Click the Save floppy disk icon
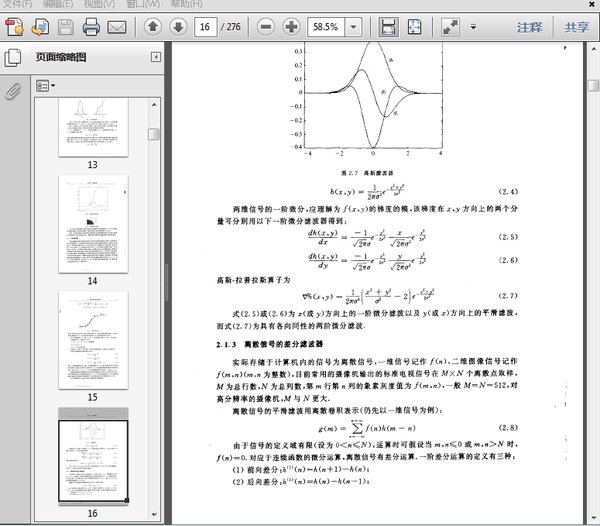This screenshot has height=526, width=600. coord(66,25)
